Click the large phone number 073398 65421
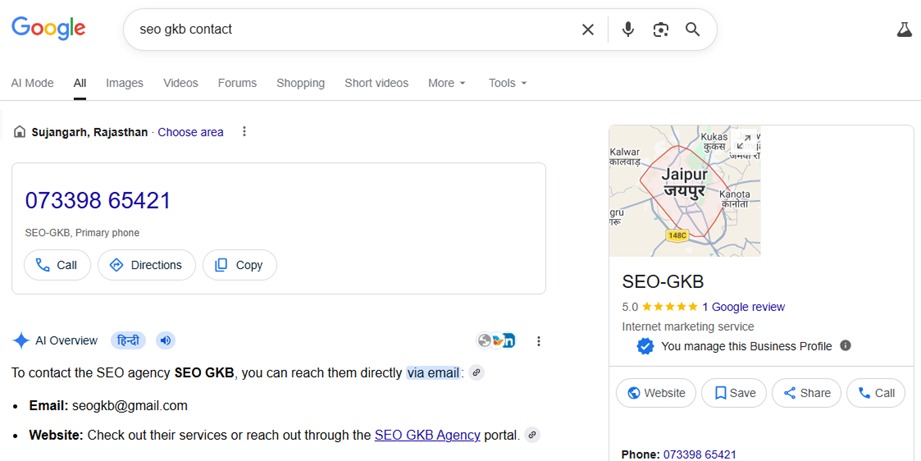Image resolution: width=921 pixels, height=461 pixels. (x=98, y=200)
